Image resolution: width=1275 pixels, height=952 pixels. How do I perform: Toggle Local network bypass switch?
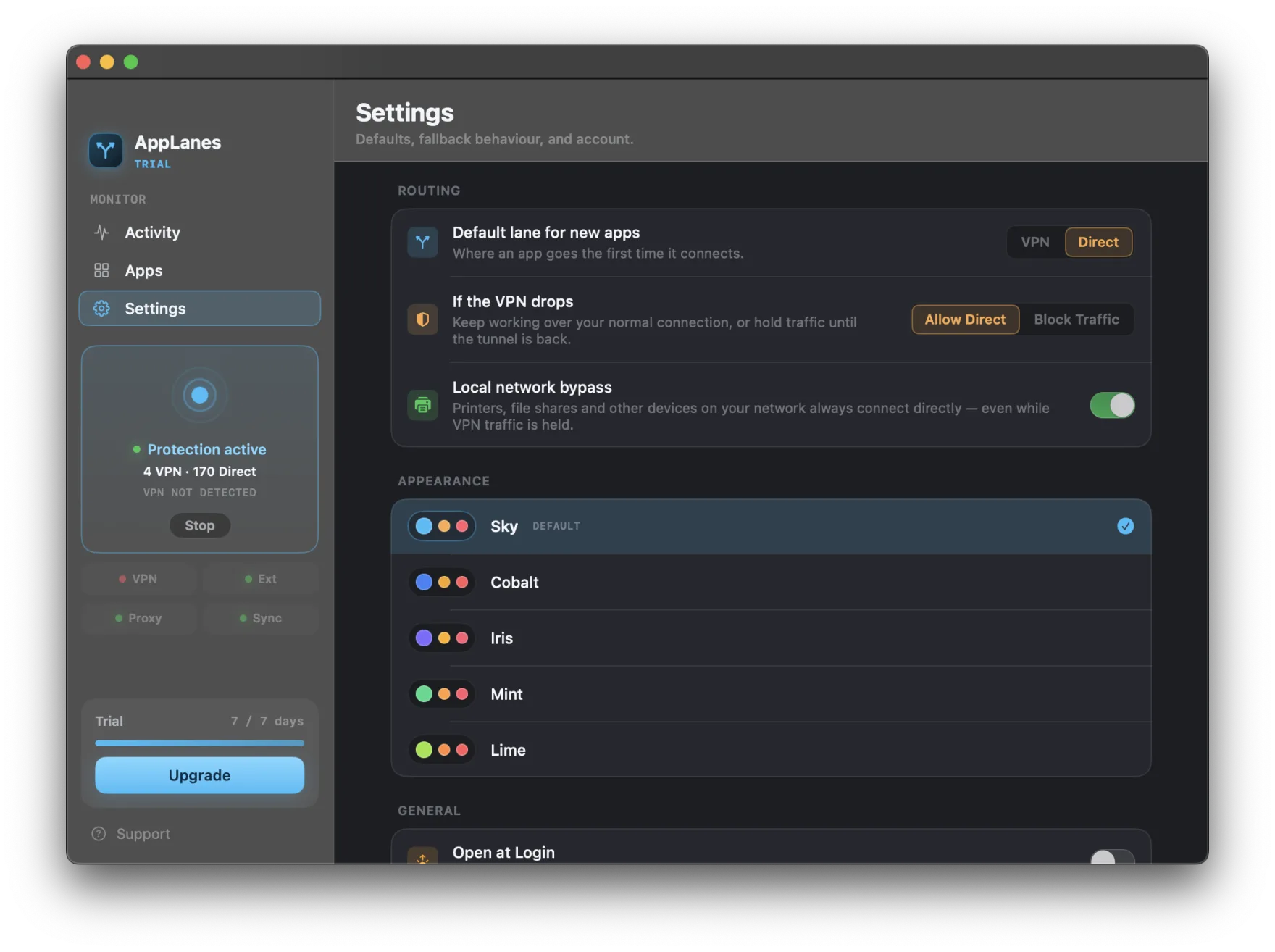point(1112,405)
